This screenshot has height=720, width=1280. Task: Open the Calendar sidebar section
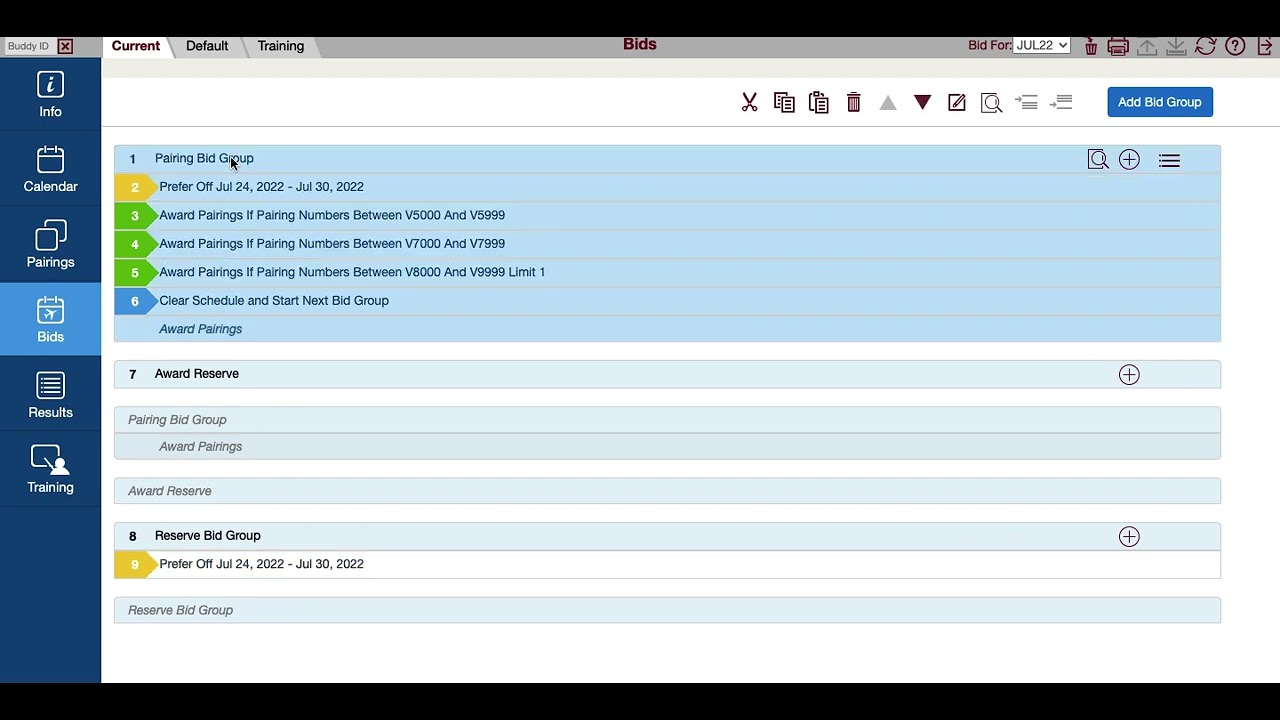pyautogui.click(x=50, y=170)
